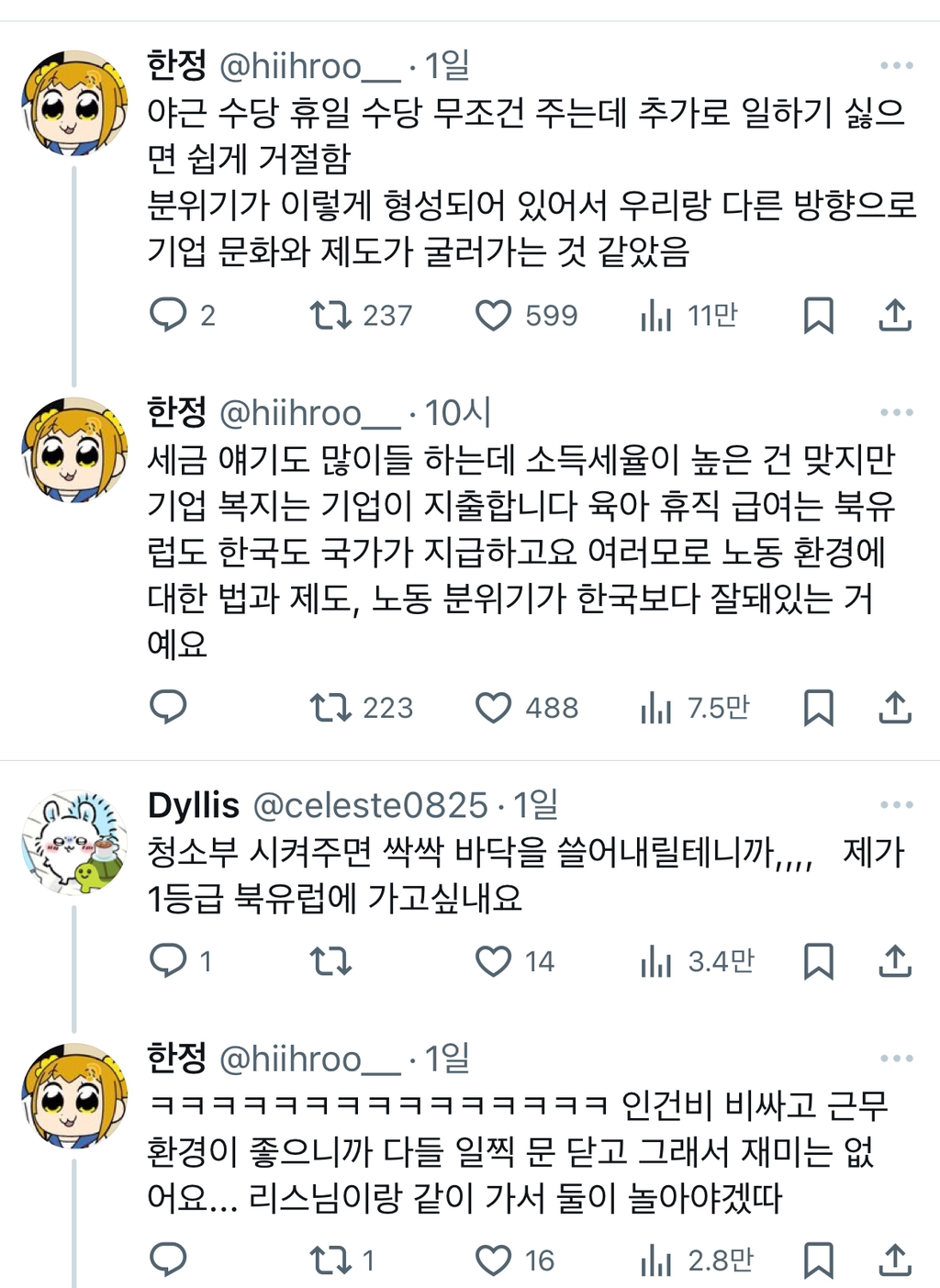Bookmark the tweet with 11만 views

818,315
